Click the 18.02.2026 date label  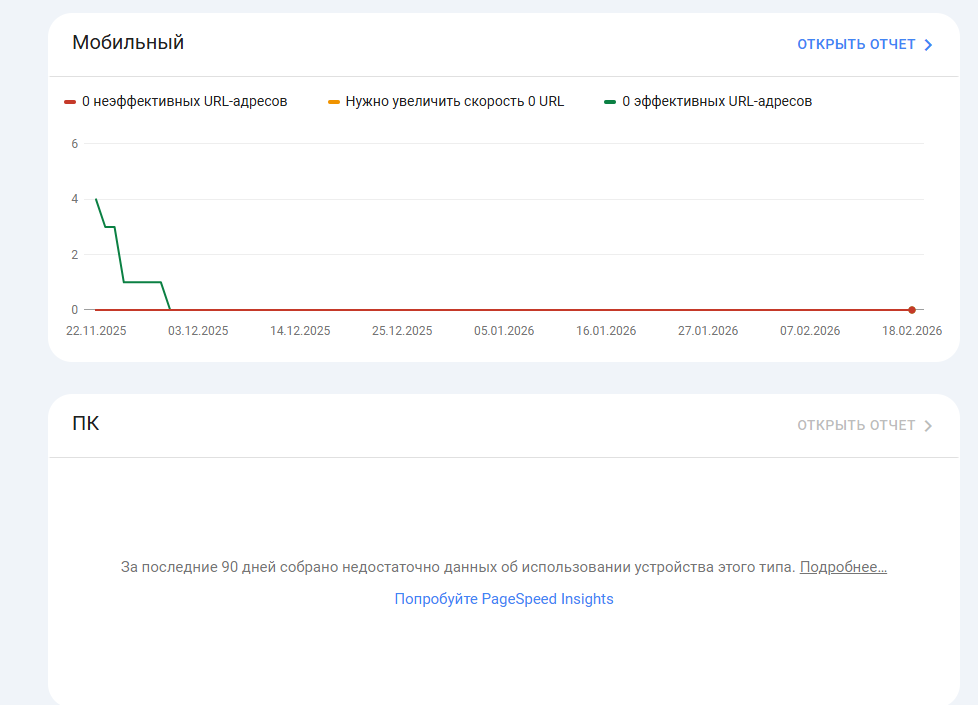pyautogui.click(x=912, y=331)
